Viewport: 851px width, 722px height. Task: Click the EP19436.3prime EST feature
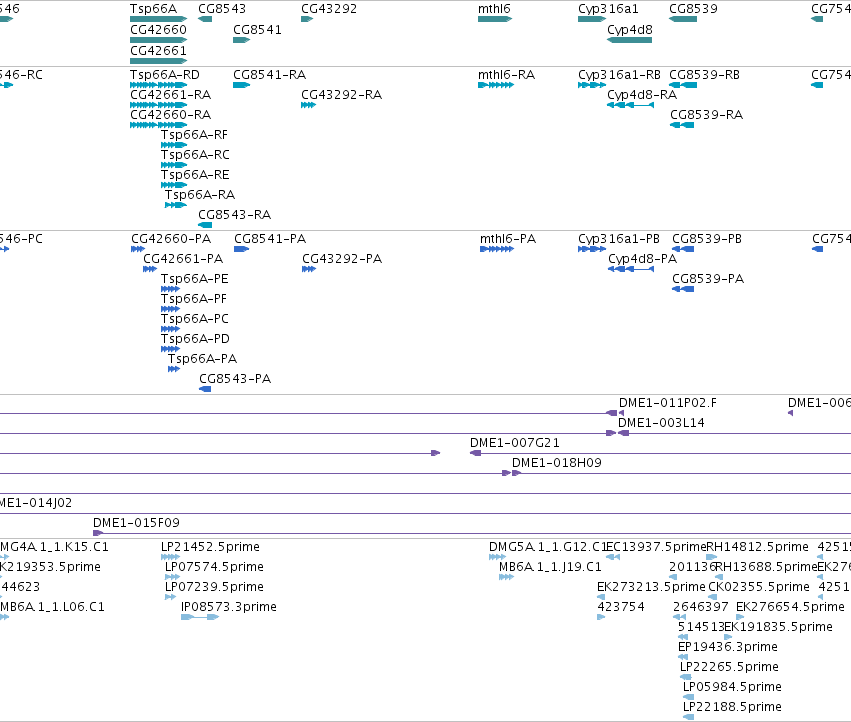click(683, 657)
